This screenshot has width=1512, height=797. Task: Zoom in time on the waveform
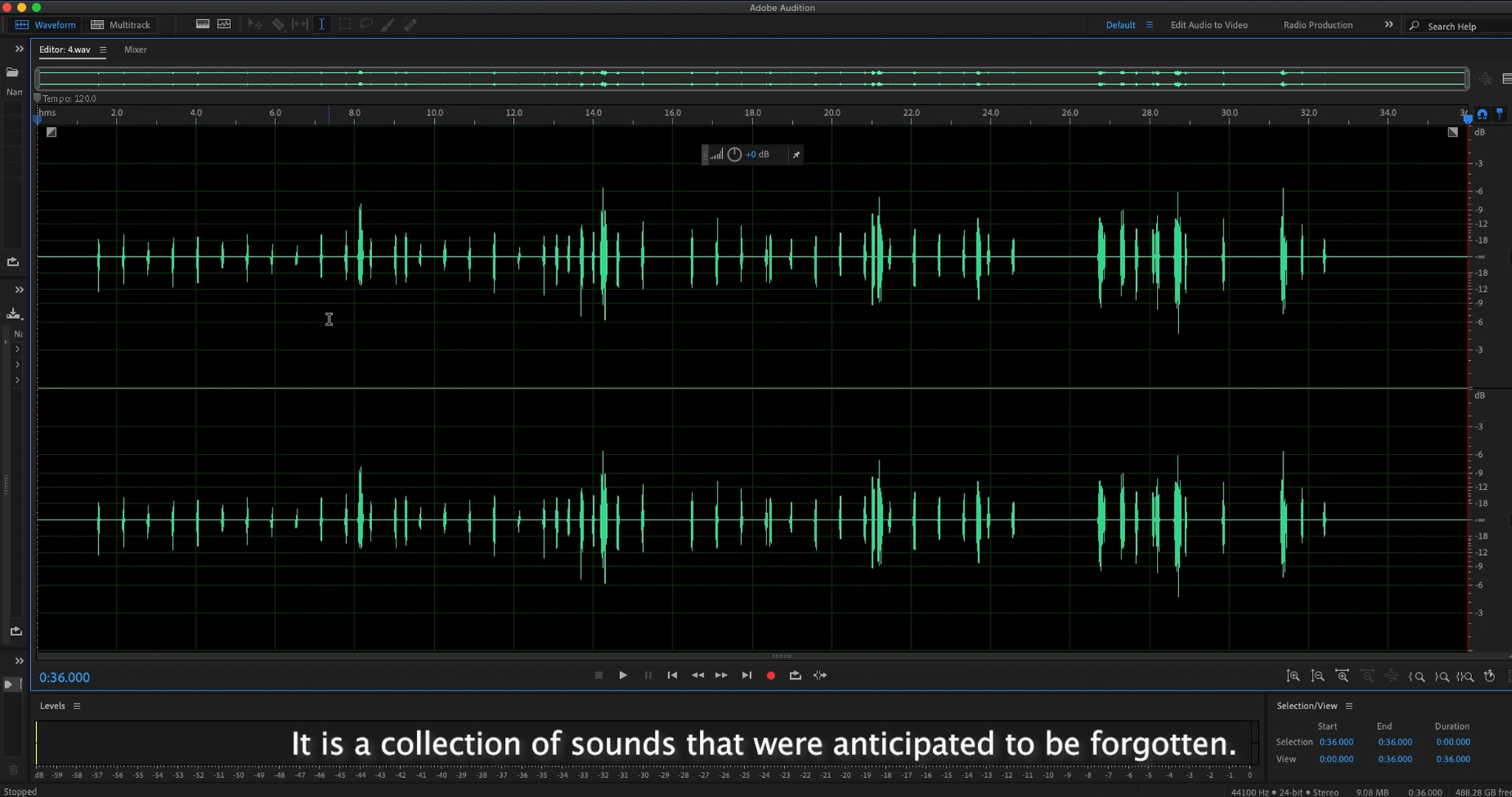[1342, 676]
